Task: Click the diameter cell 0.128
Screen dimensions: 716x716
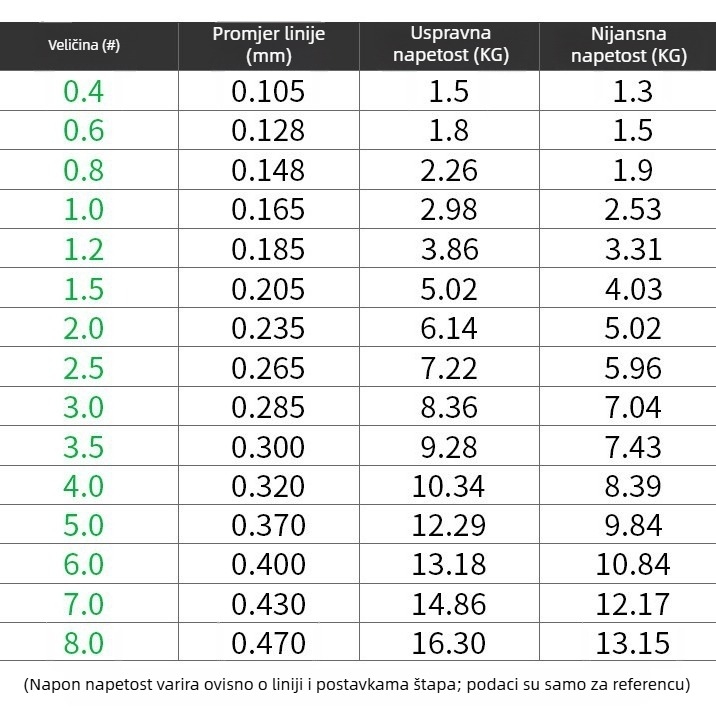Action: click(x=268, y=130)
